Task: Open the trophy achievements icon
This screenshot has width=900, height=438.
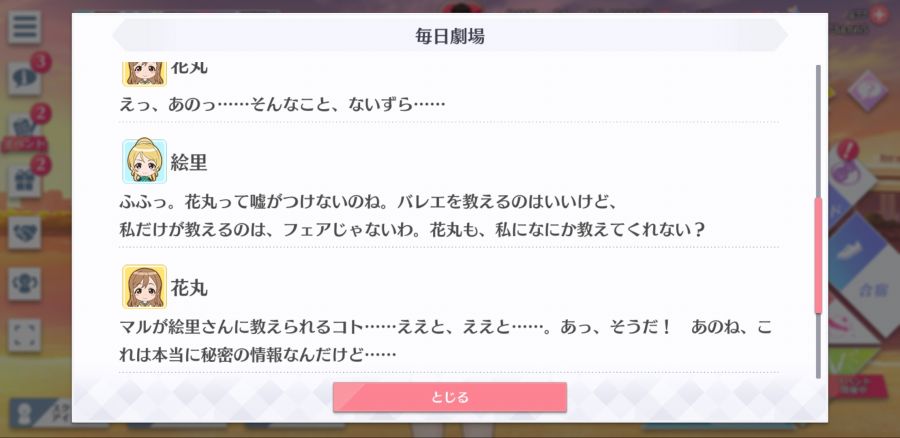Action: (x=25, y=284)
